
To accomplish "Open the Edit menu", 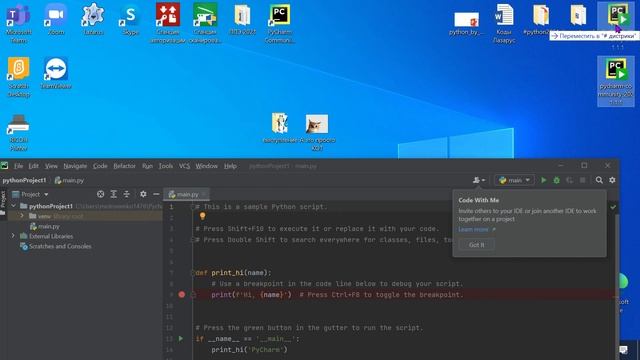I will (33, 166).
